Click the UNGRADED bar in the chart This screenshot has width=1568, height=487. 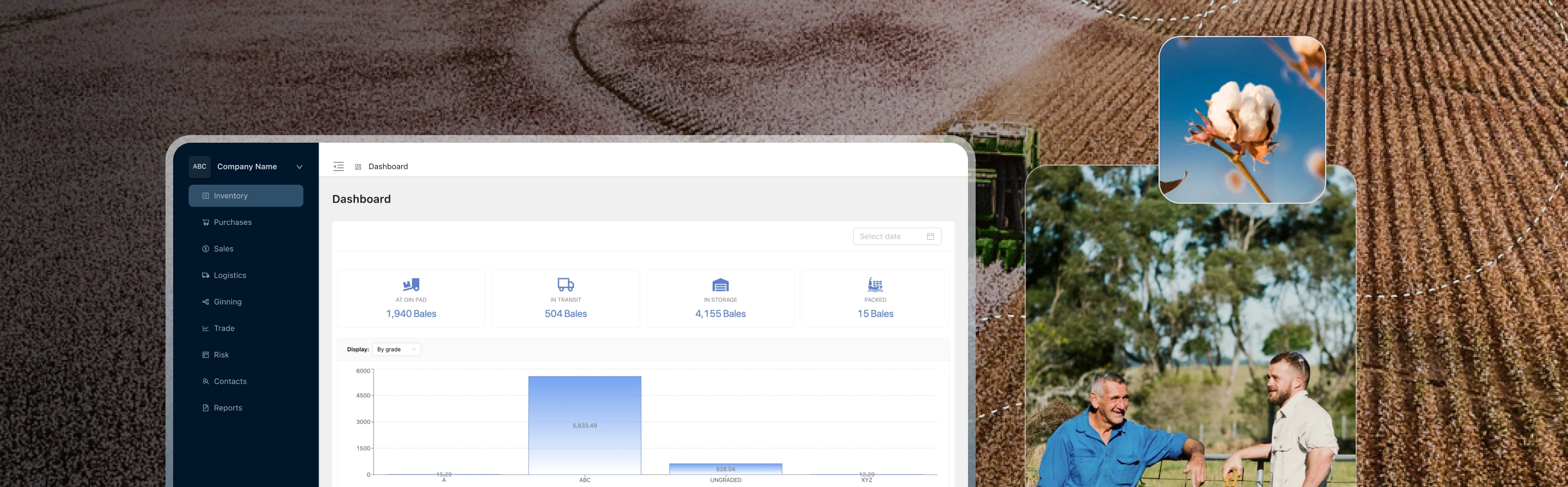click(x=726, y=470)
